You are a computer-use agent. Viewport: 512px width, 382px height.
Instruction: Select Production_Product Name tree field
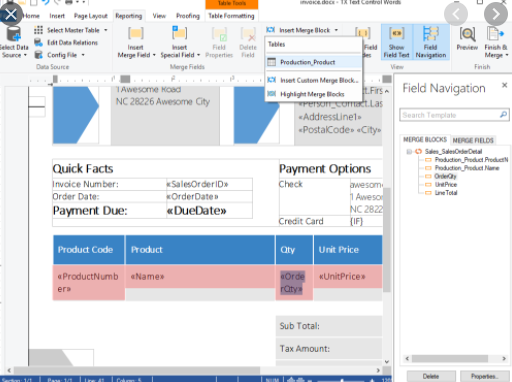pos(467,168)
